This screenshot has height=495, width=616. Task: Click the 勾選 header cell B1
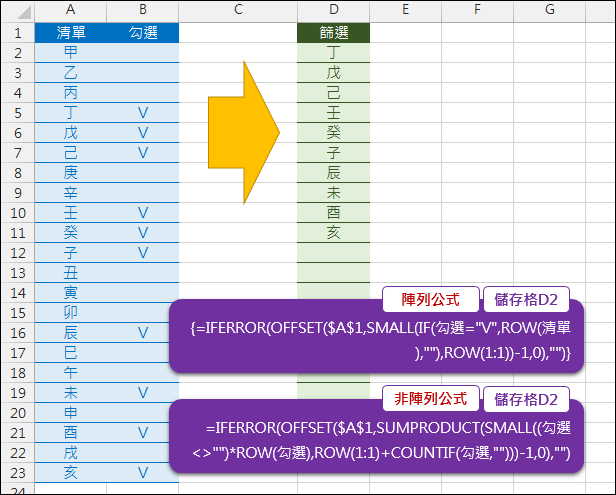coord(143,33)
